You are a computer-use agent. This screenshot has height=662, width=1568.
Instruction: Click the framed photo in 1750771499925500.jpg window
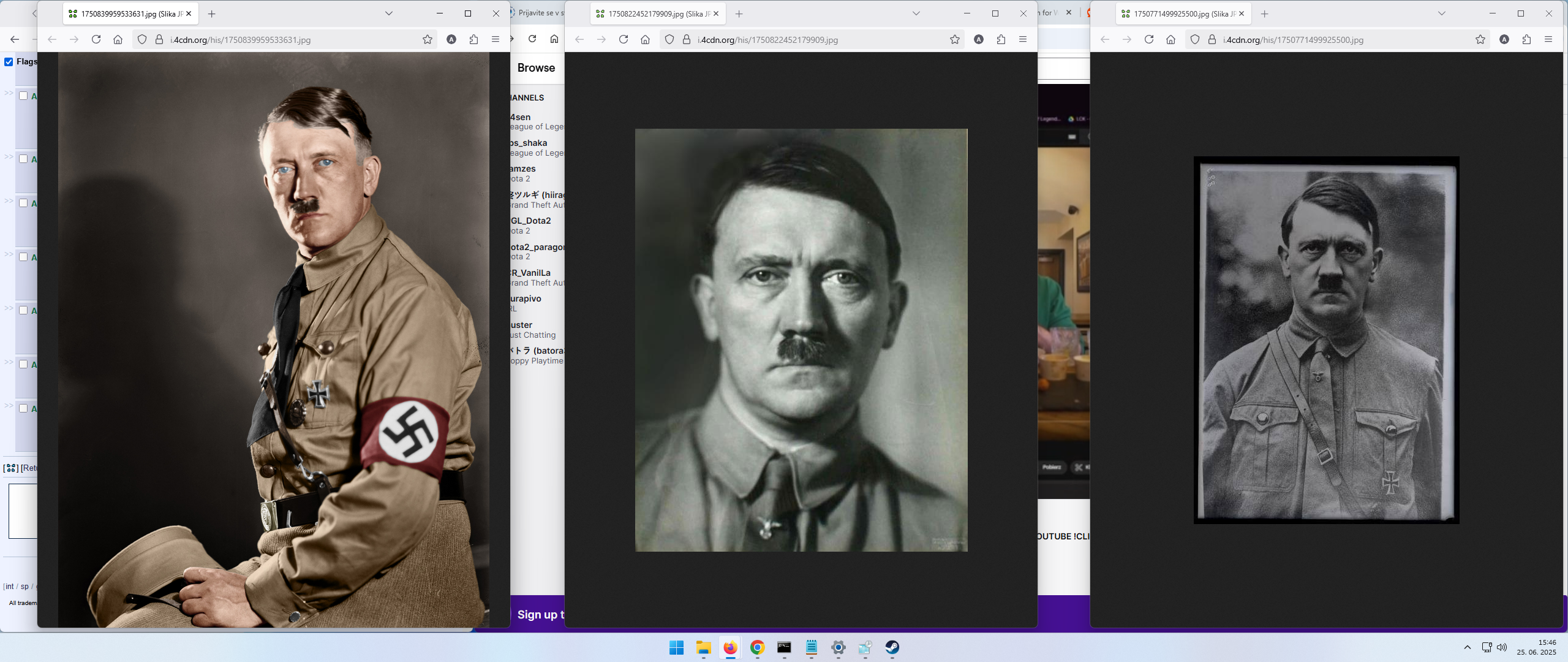(x=1327, y=340)
